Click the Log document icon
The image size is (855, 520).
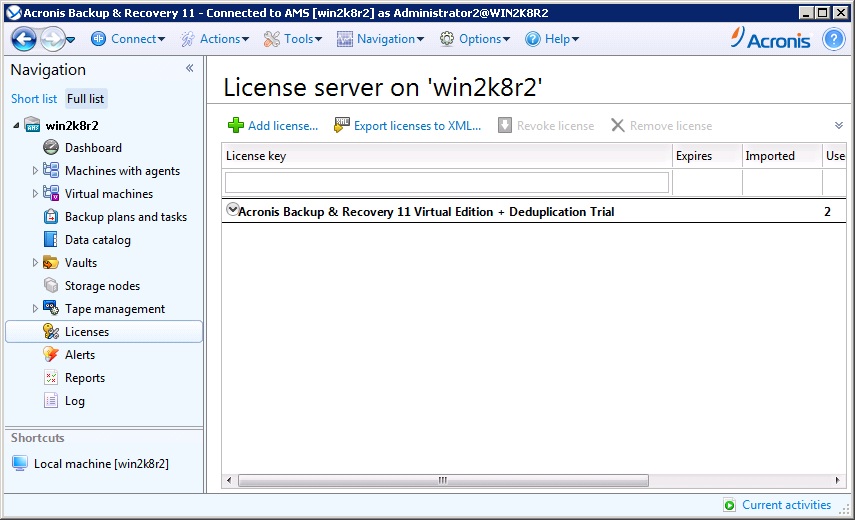[x=51, y=401]
